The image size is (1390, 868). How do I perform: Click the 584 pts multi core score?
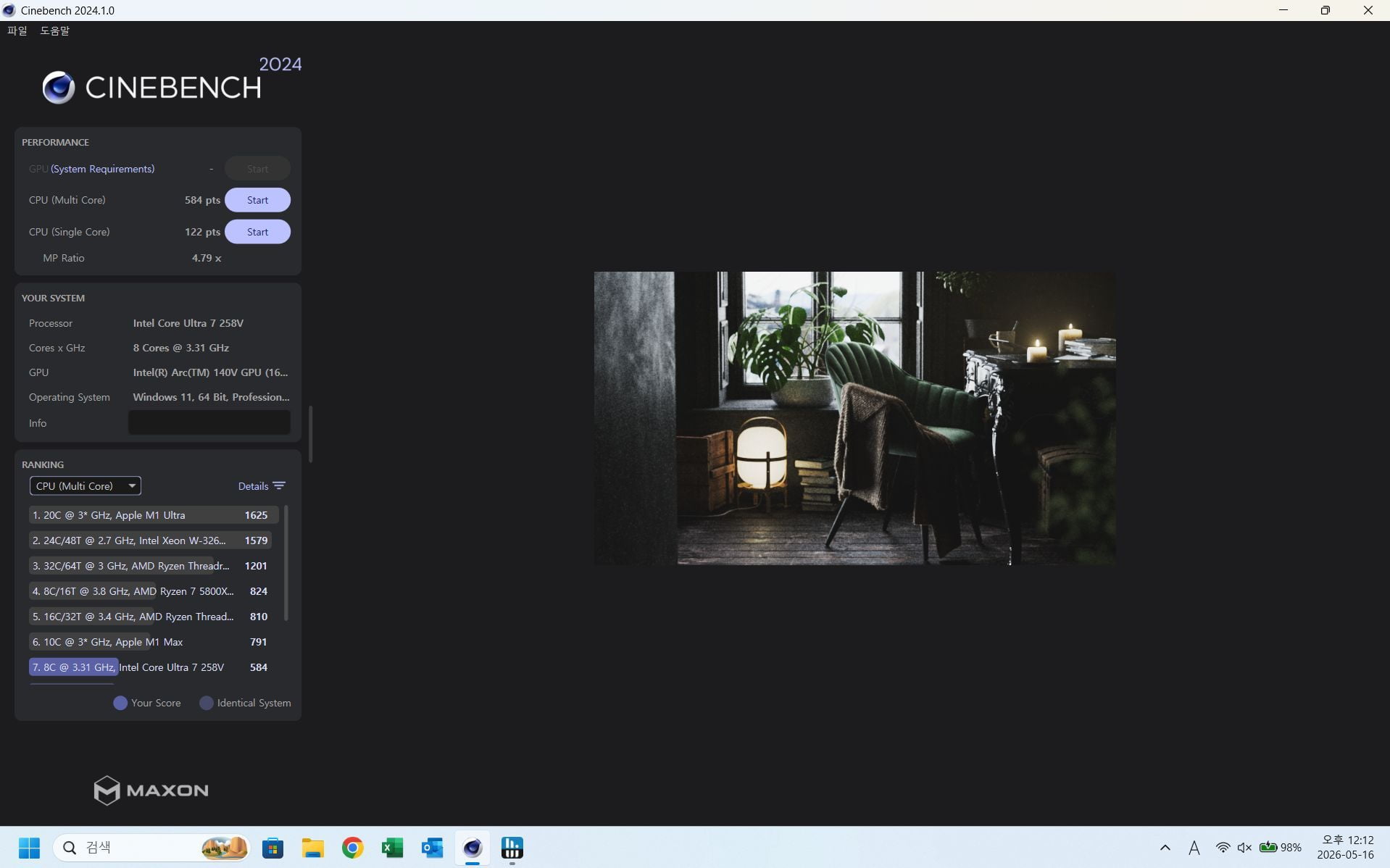(202, 200)
